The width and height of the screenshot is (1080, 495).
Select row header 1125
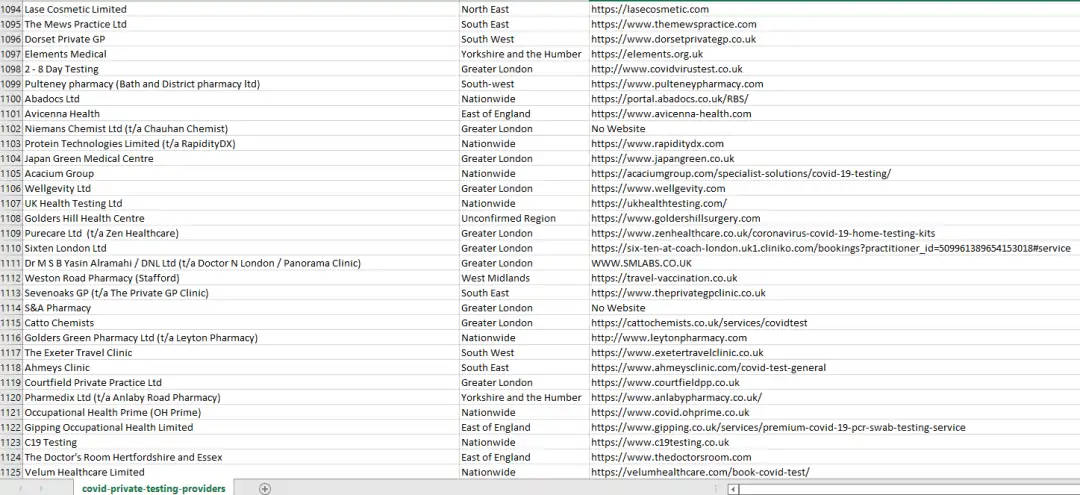coord(11,472)
